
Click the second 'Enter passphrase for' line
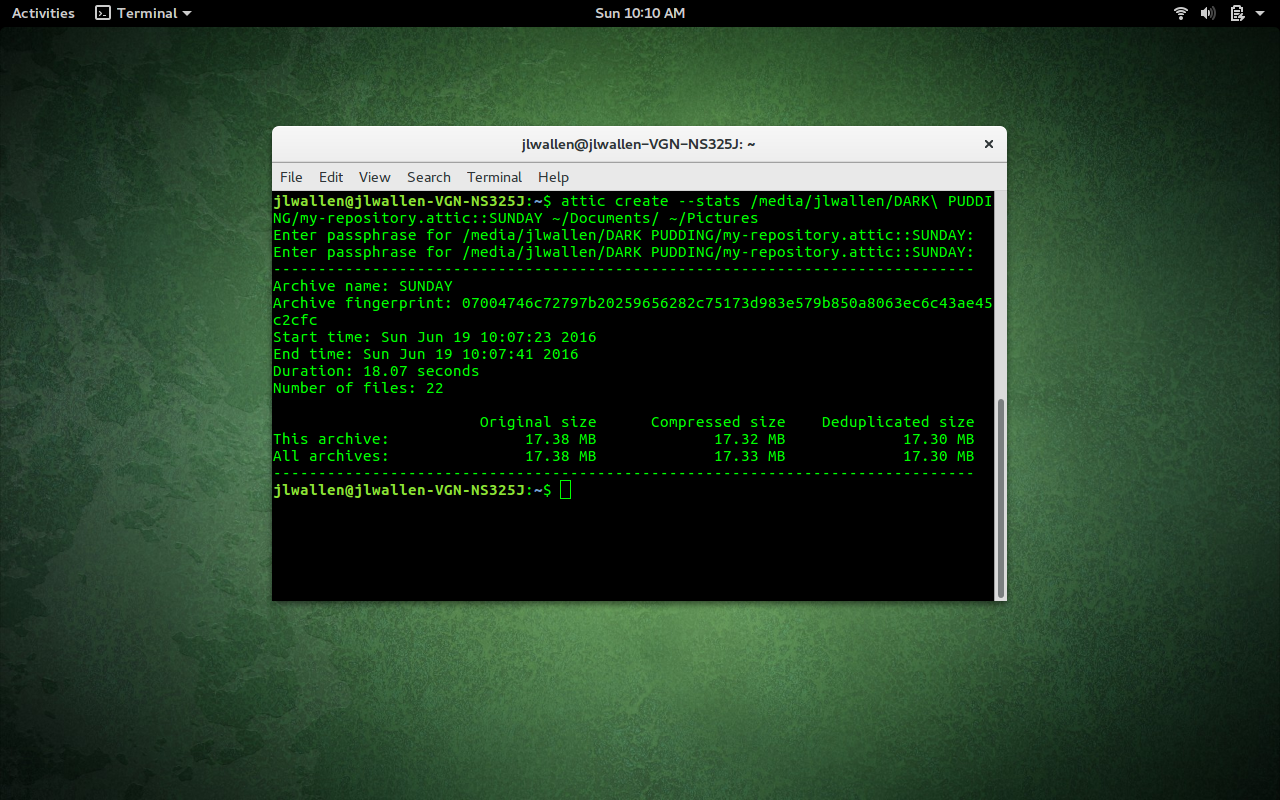[624, 252]
